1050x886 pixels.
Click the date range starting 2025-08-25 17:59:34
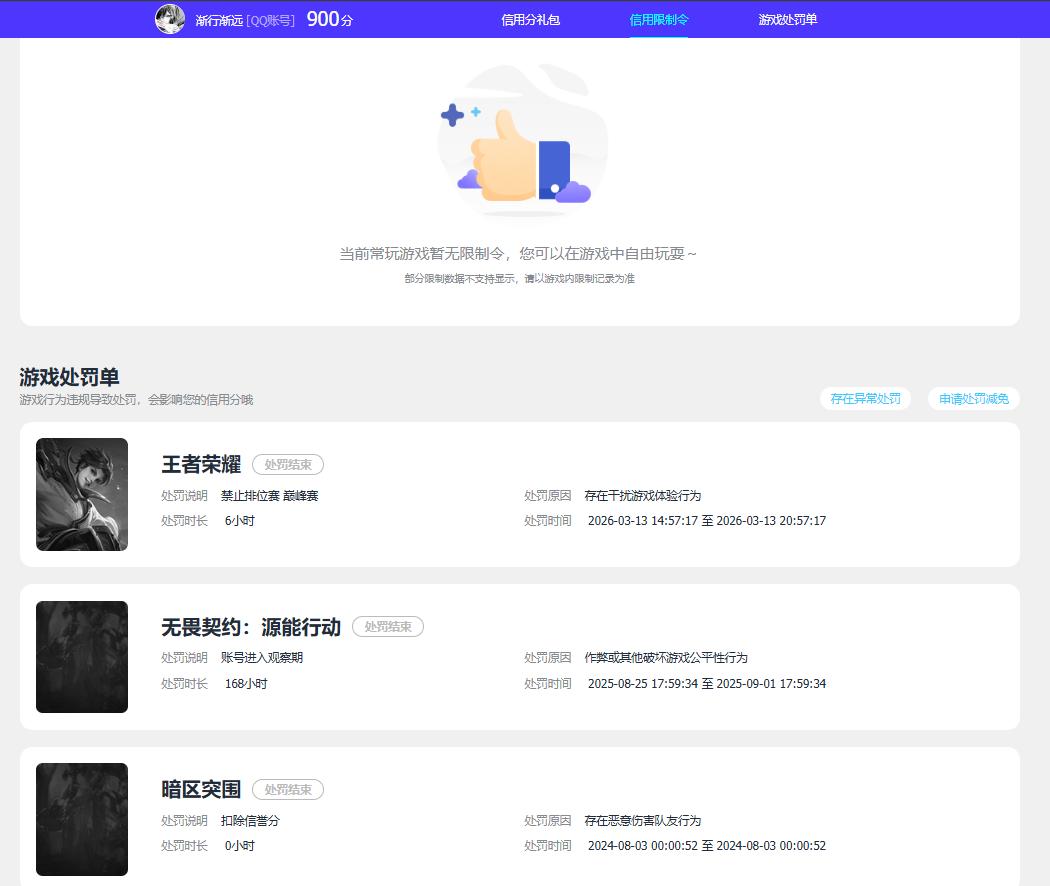pos(707,684)
